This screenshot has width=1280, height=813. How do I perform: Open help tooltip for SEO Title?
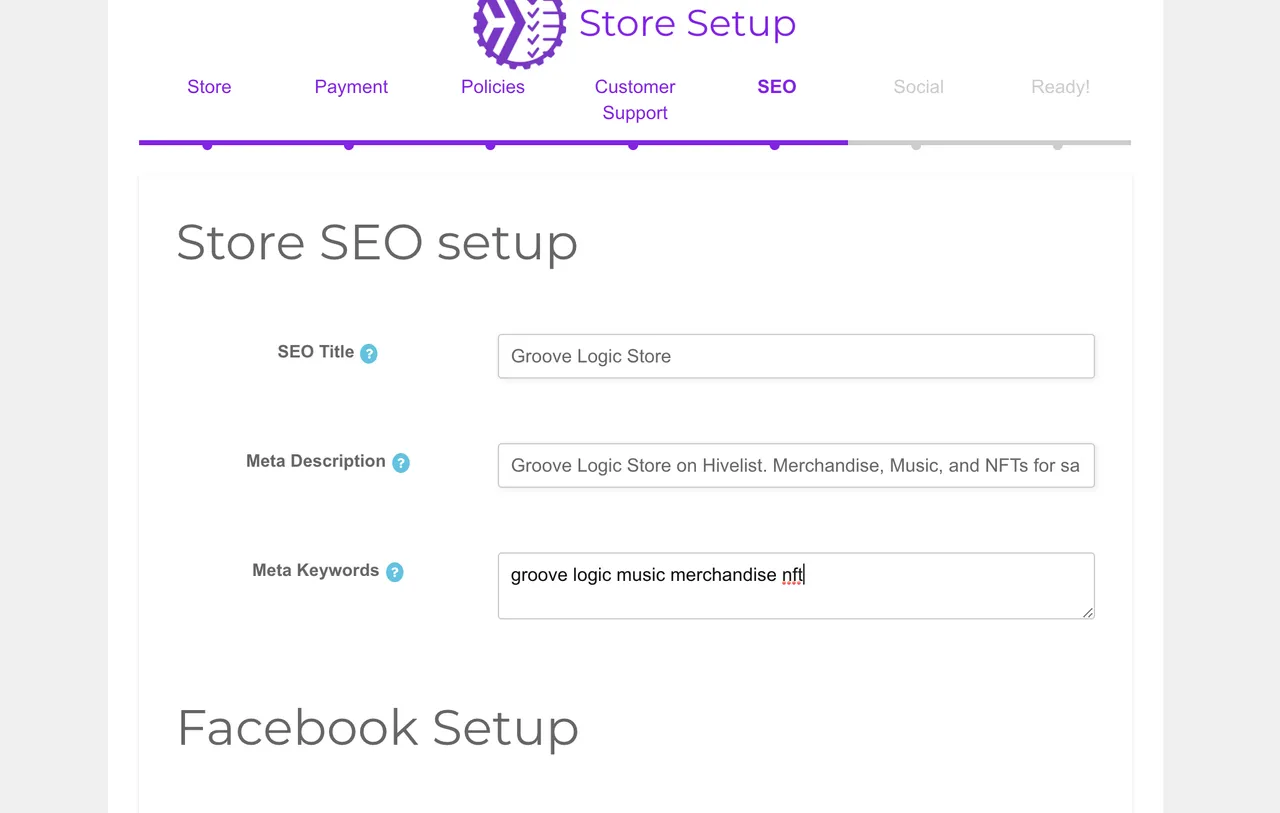click(x=369, y=353)
